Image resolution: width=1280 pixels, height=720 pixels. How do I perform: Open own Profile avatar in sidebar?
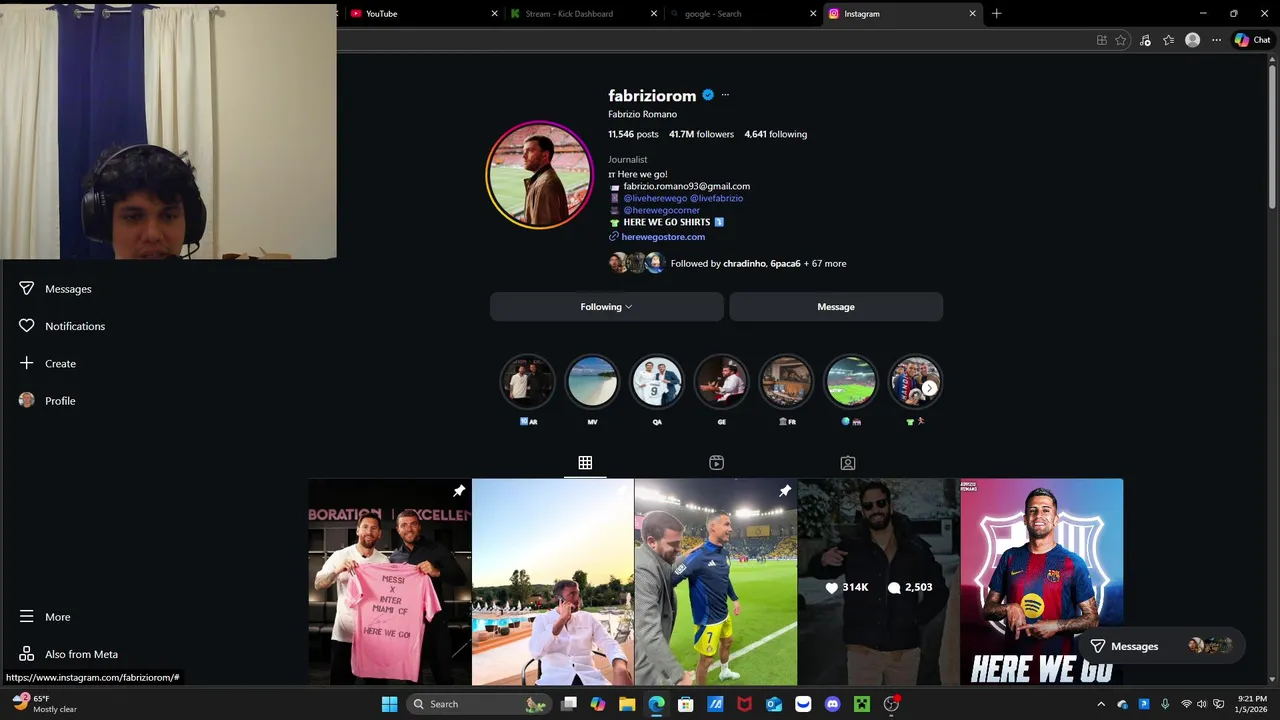click(27, 400)
